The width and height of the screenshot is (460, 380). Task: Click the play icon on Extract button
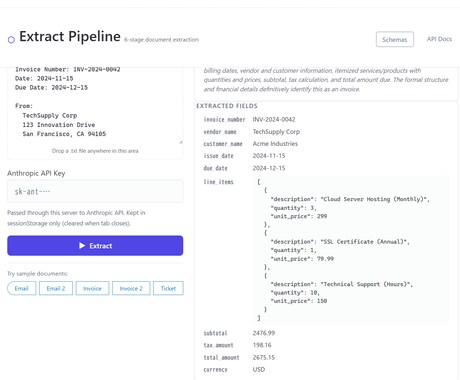click(82, 246)
